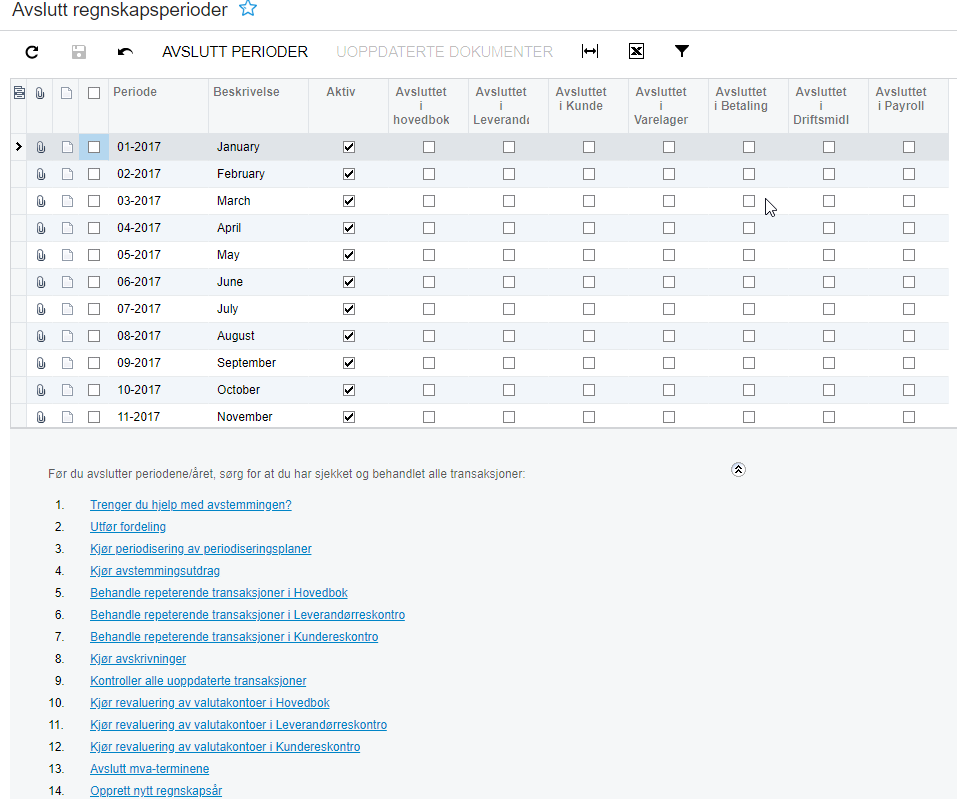Click AVSLUTT PERIODER button
The width and height of the screenshot is (957, 799).
tap(235, 52)
